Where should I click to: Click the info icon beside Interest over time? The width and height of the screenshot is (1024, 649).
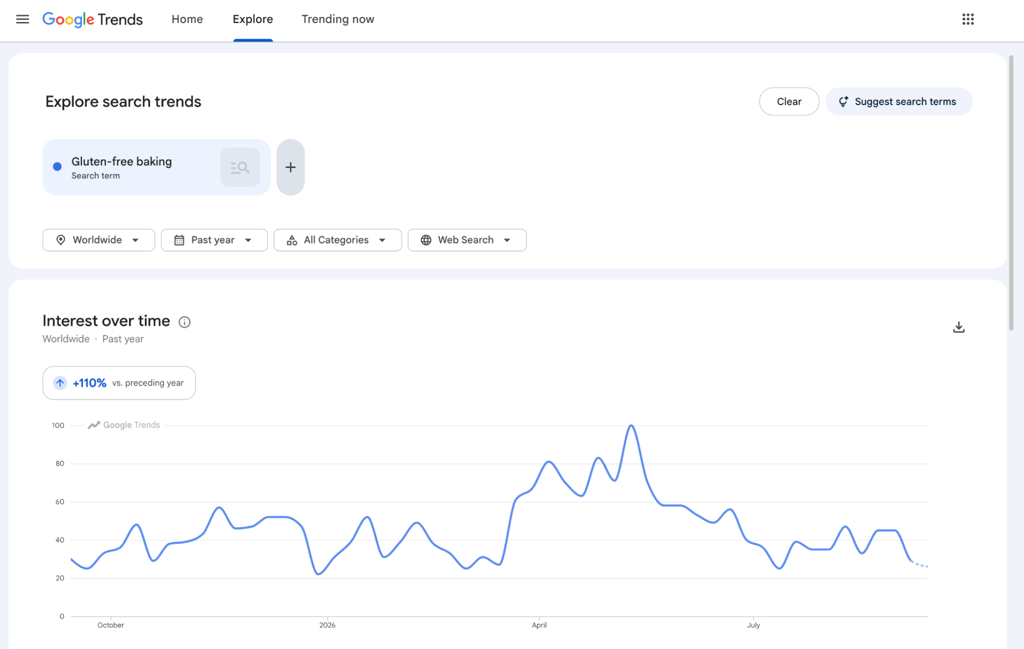pos(185,322)
